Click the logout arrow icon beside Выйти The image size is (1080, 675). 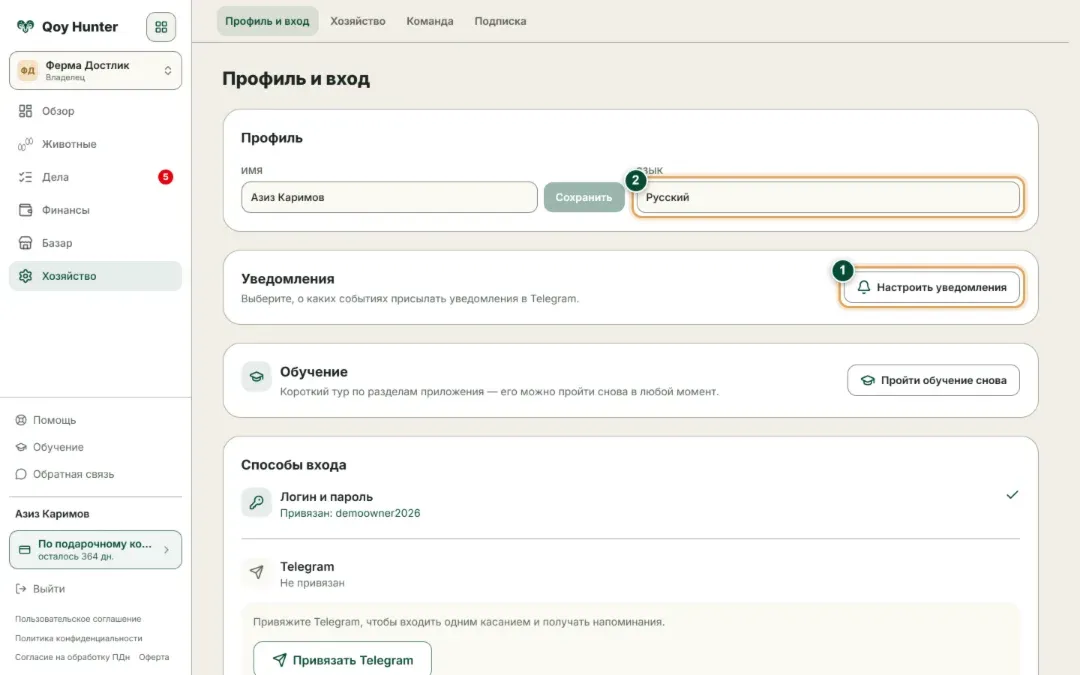[x=21, y=589]
